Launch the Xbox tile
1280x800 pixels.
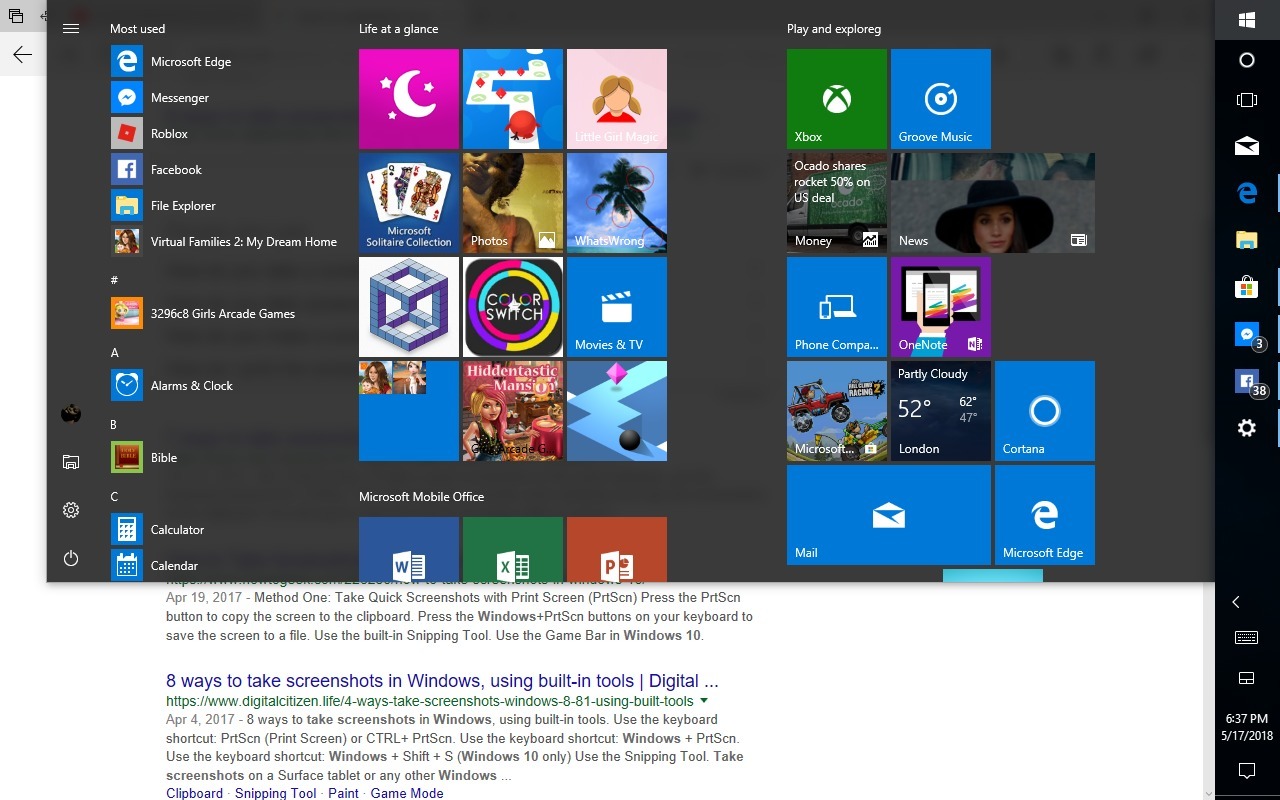click(837, 99)
